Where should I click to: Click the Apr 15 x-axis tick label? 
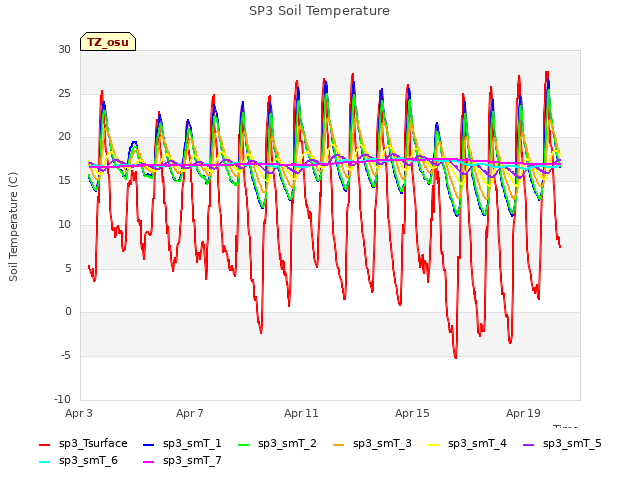click(x=412, y=413)
